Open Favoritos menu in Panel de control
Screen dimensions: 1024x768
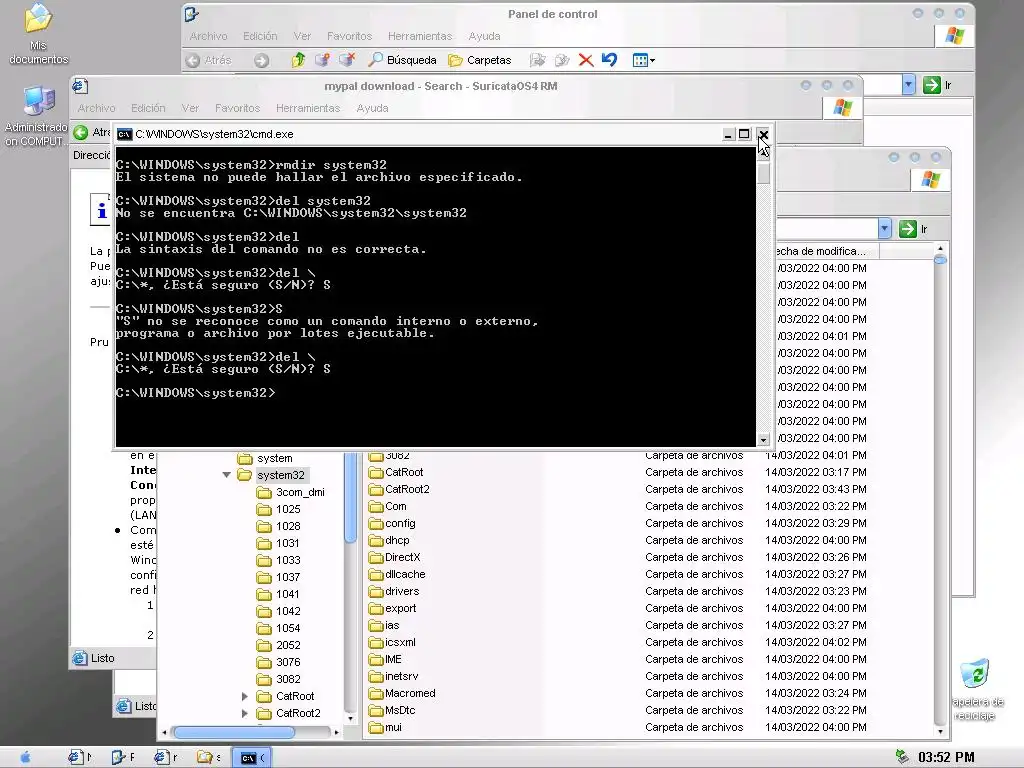pos(349,37)
